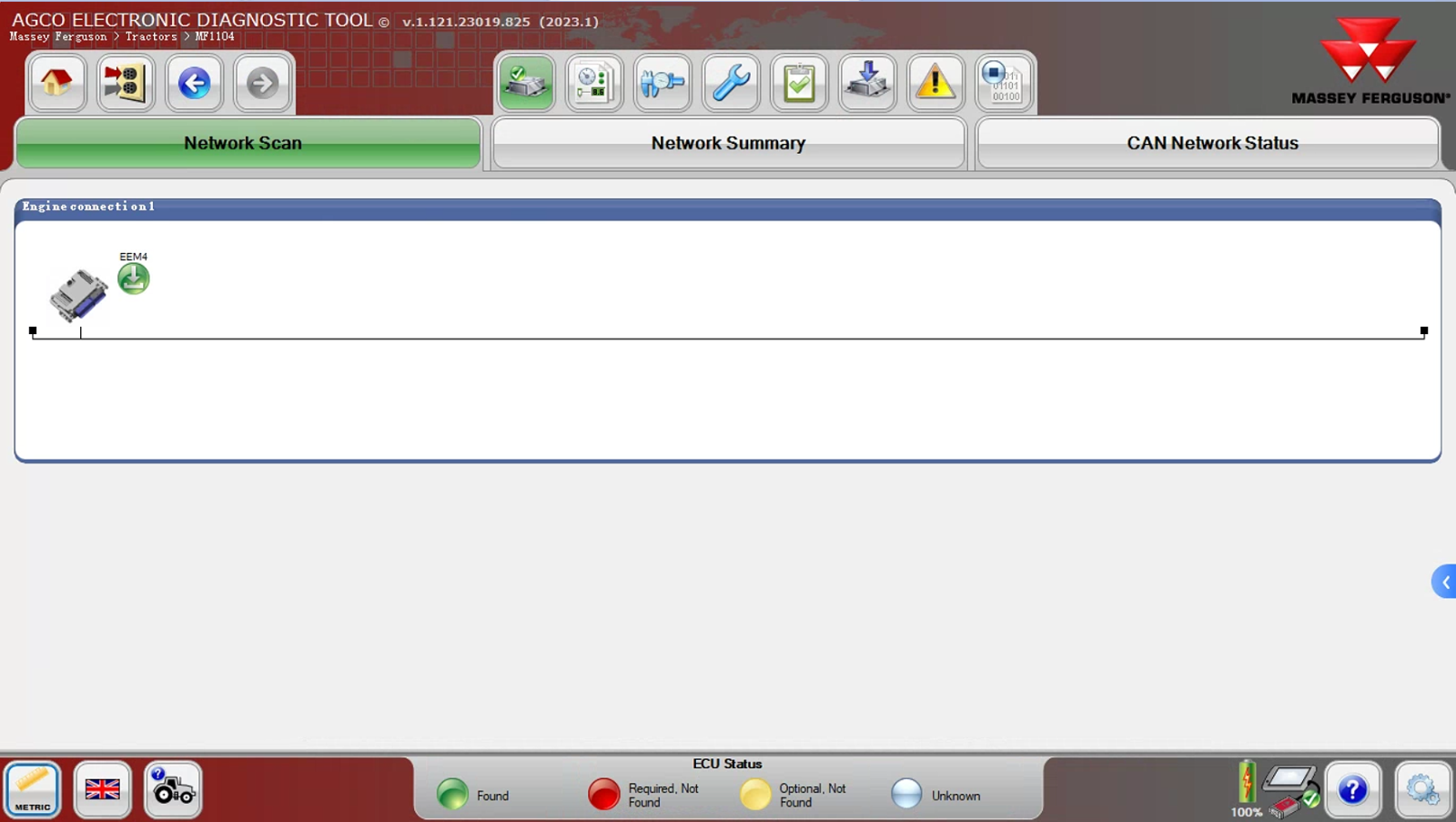This screenshot has height=822, width=1456.
Task: Click the Massey Ferguson logo
Action: [x=1370, y=60]
